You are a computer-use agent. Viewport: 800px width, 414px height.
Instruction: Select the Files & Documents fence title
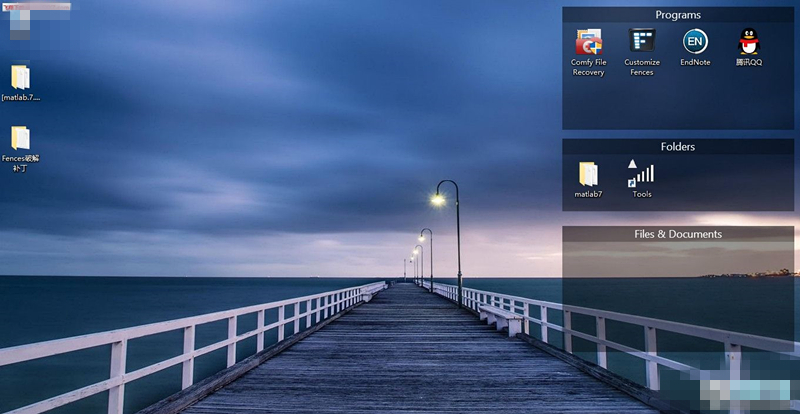678,234
